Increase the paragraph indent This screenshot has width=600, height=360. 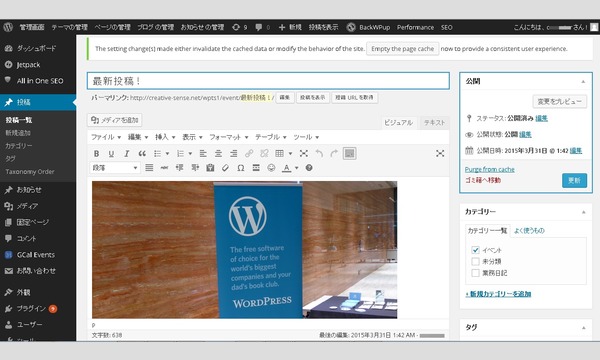[x=195, y=168]
